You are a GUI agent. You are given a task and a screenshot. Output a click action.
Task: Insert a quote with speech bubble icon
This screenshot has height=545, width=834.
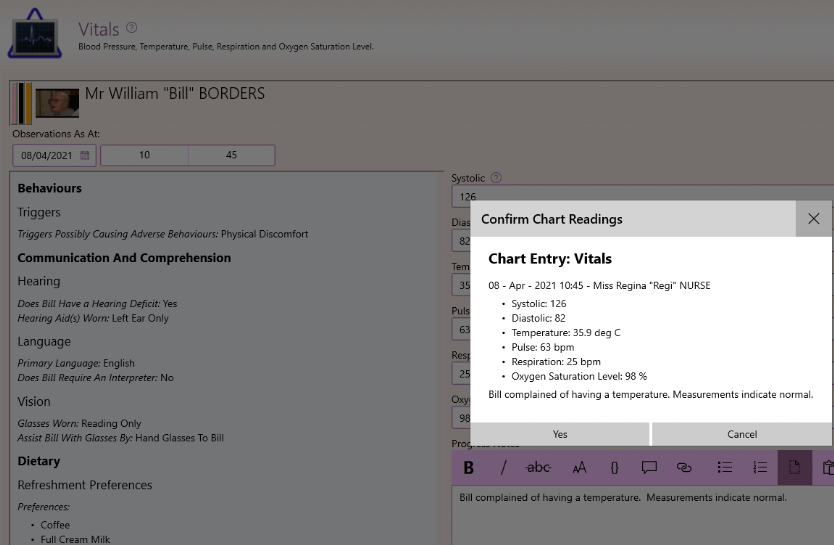click(649, 467)
